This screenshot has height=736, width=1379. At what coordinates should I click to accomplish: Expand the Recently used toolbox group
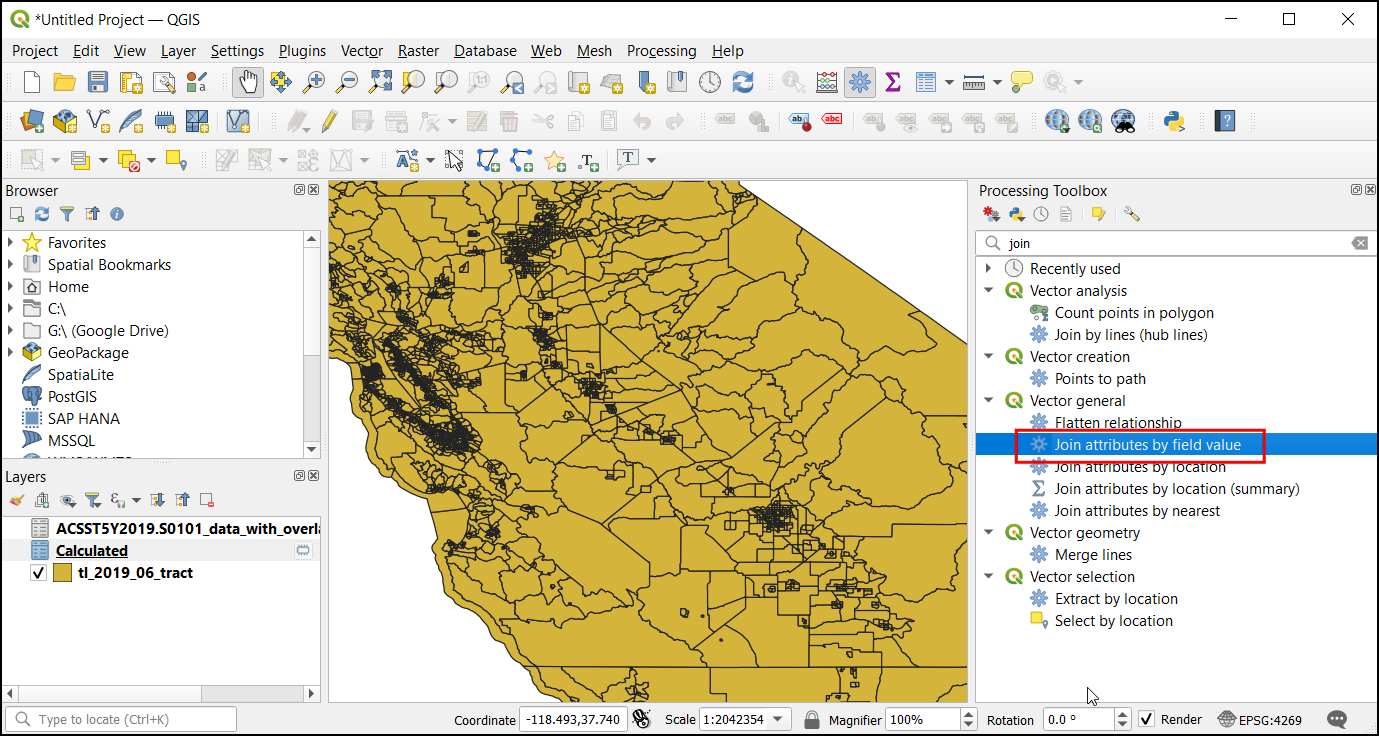[989, 268]
